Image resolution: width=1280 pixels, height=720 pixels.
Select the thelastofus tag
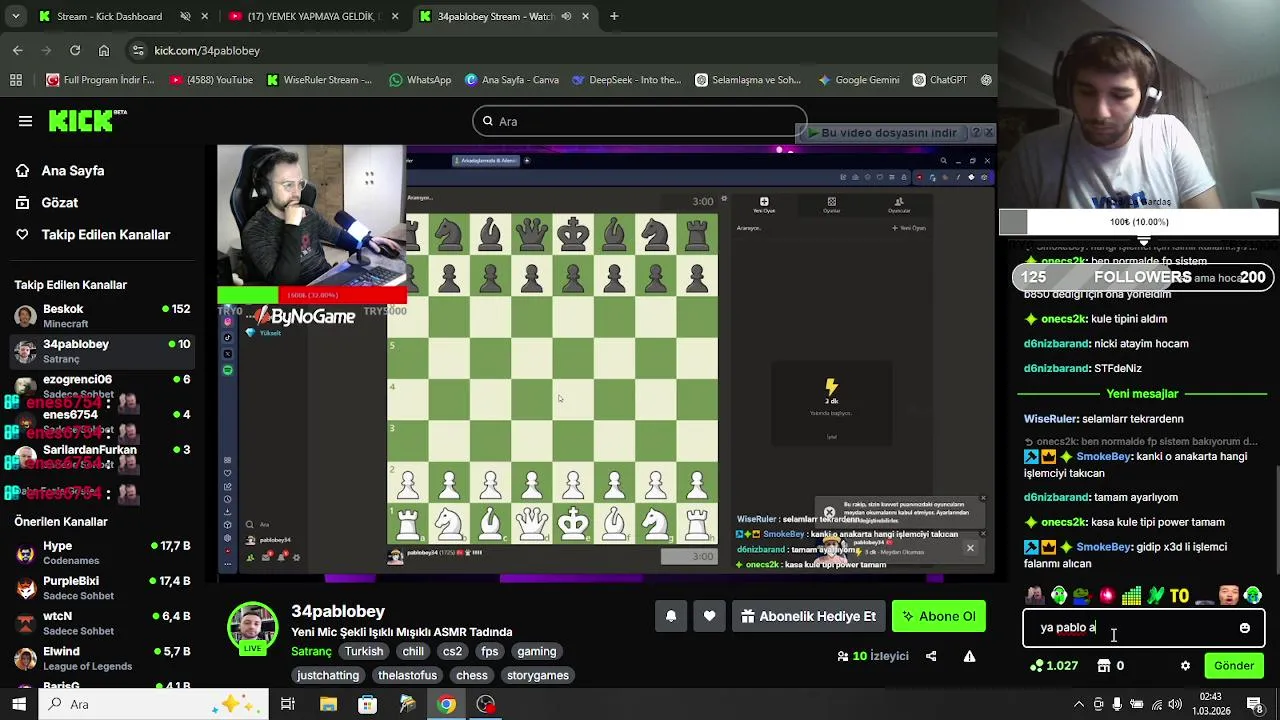click(x=407, y=675)
